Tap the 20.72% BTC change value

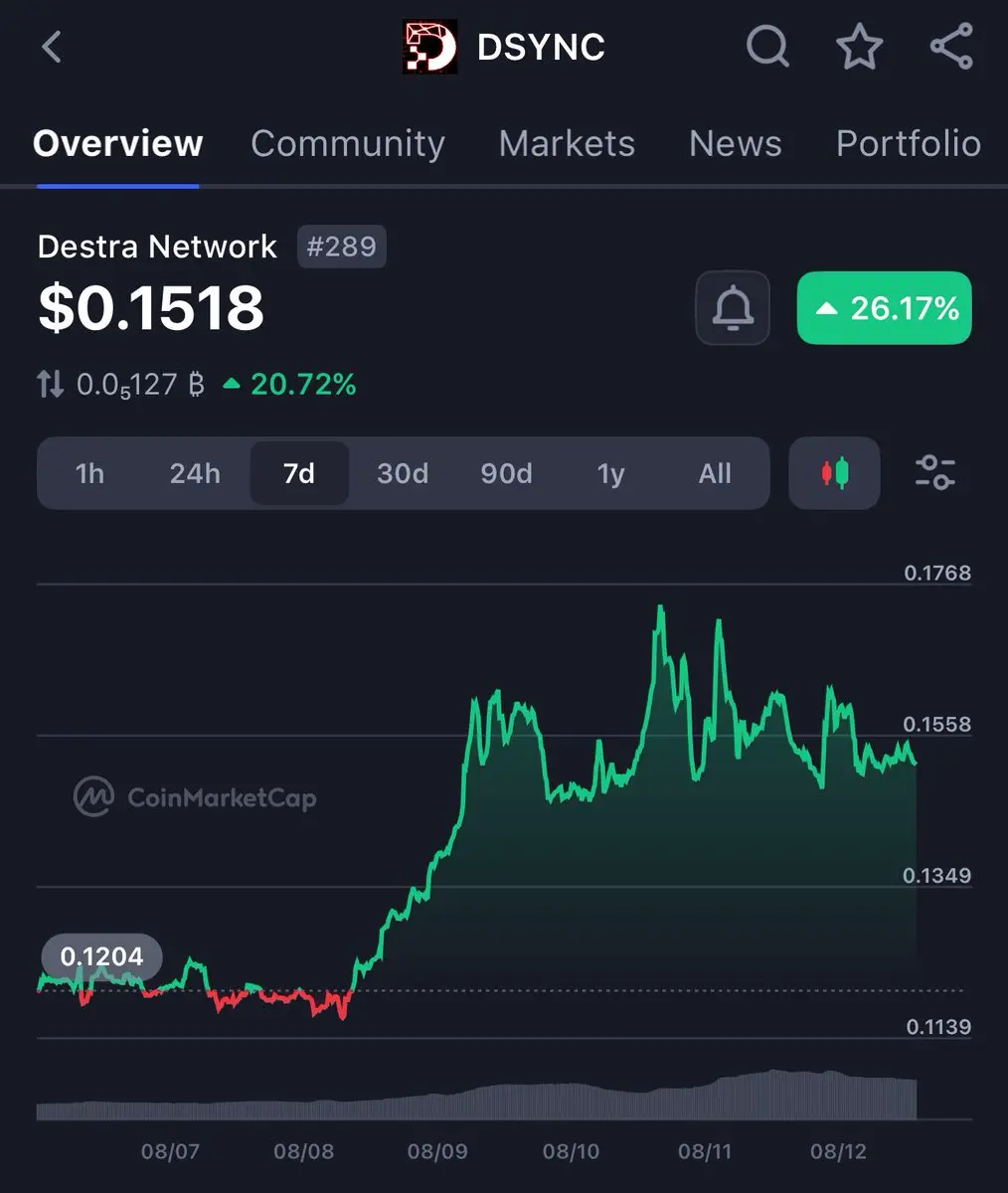303,384
